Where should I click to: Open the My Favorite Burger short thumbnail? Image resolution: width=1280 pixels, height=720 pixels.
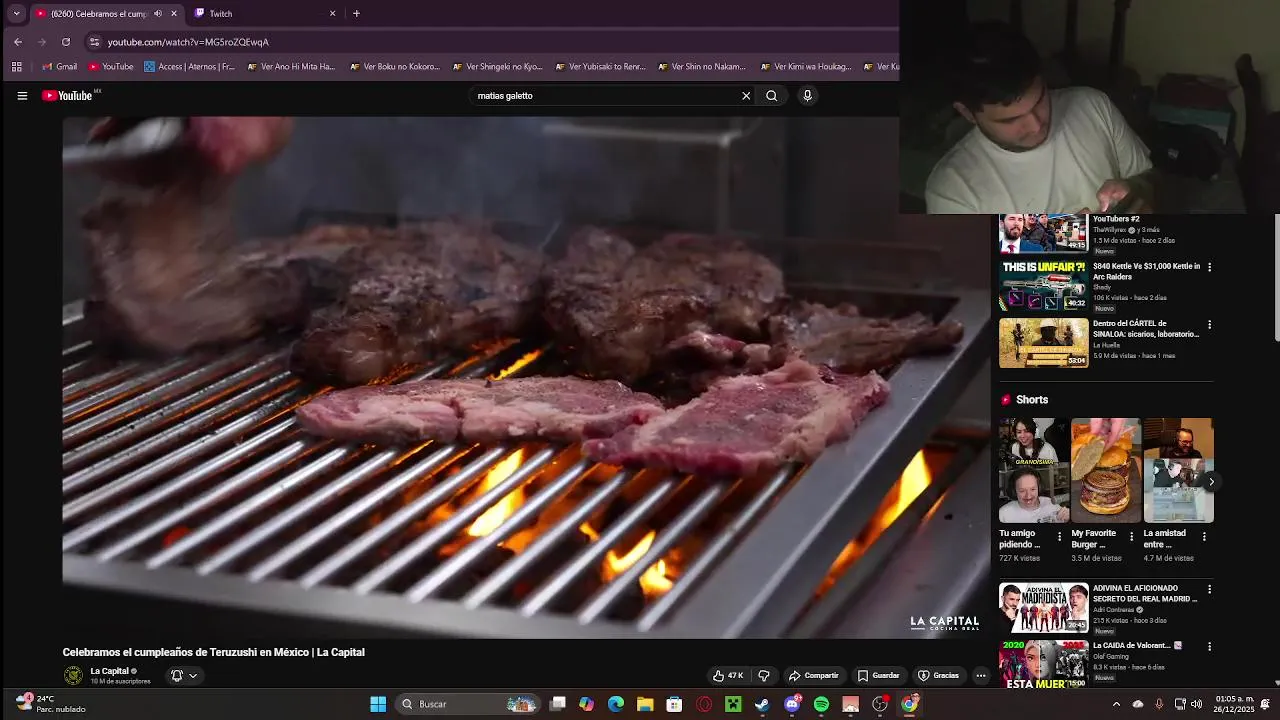(x=1106, y=470)
